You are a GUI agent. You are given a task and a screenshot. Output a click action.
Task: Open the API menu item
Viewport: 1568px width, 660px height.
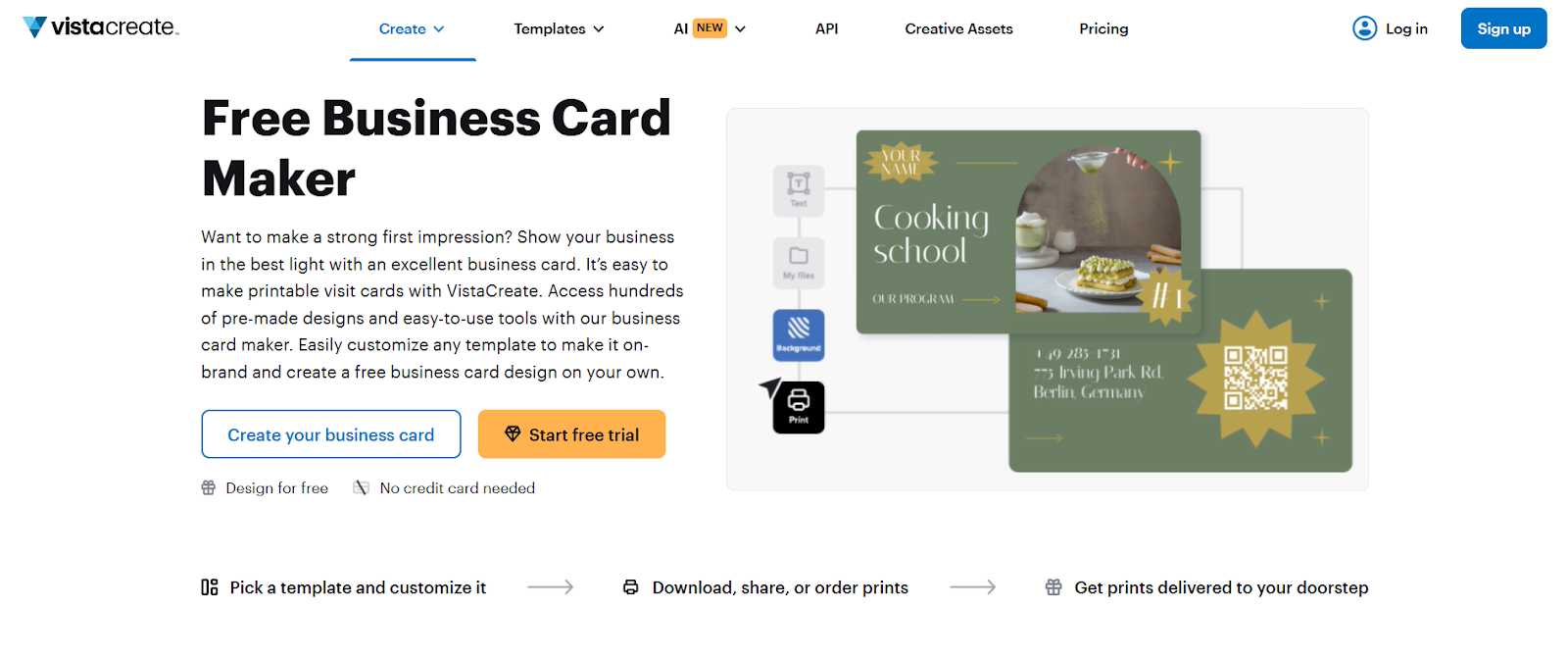(826, 29)
